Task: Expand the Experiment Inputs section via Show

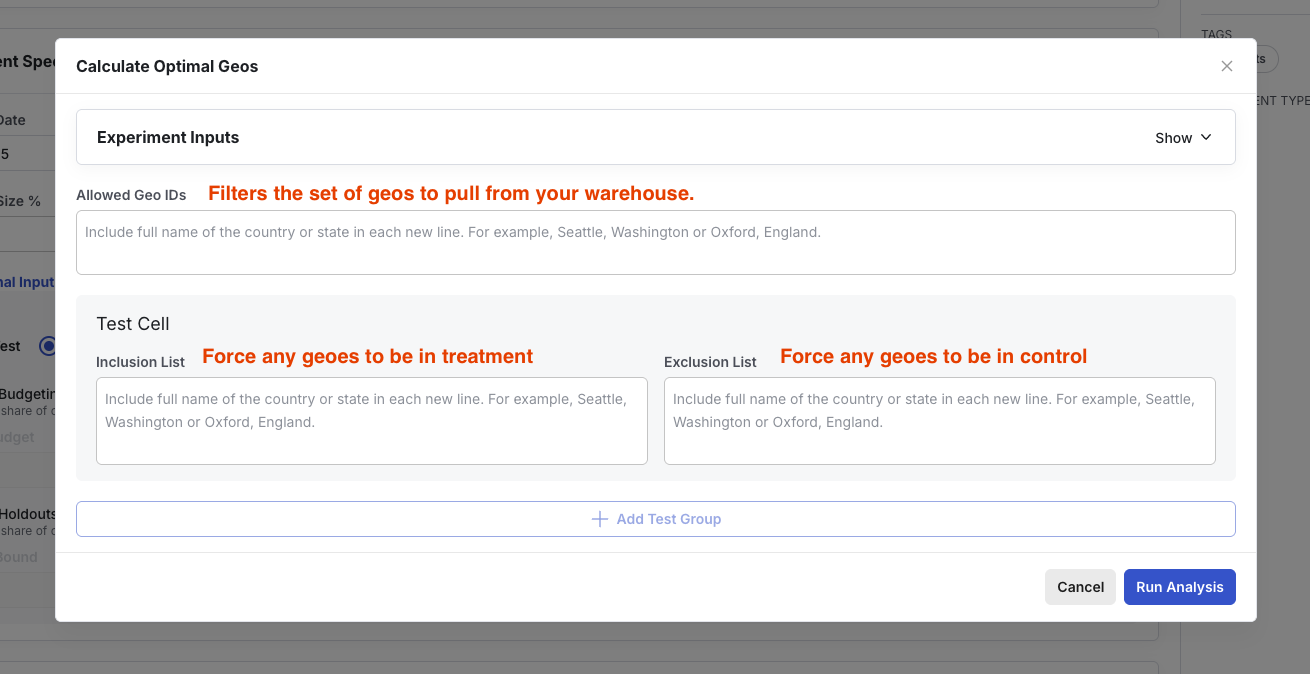Action: tap(1183, 138)
